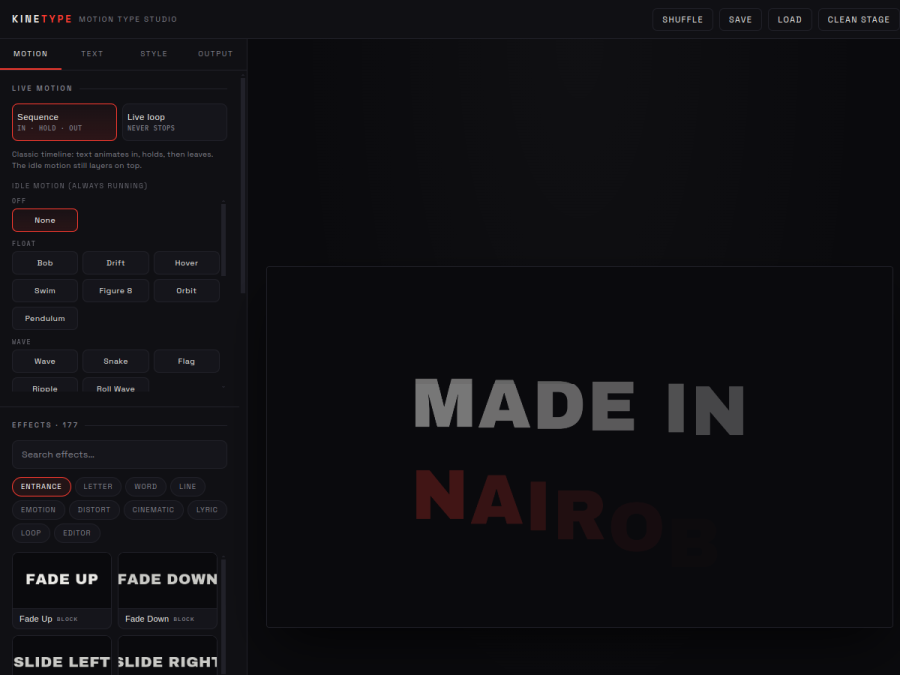Choose the Pendulum idle motion
The width and height of the screenshot is (900, 675).
coord(45,319)
